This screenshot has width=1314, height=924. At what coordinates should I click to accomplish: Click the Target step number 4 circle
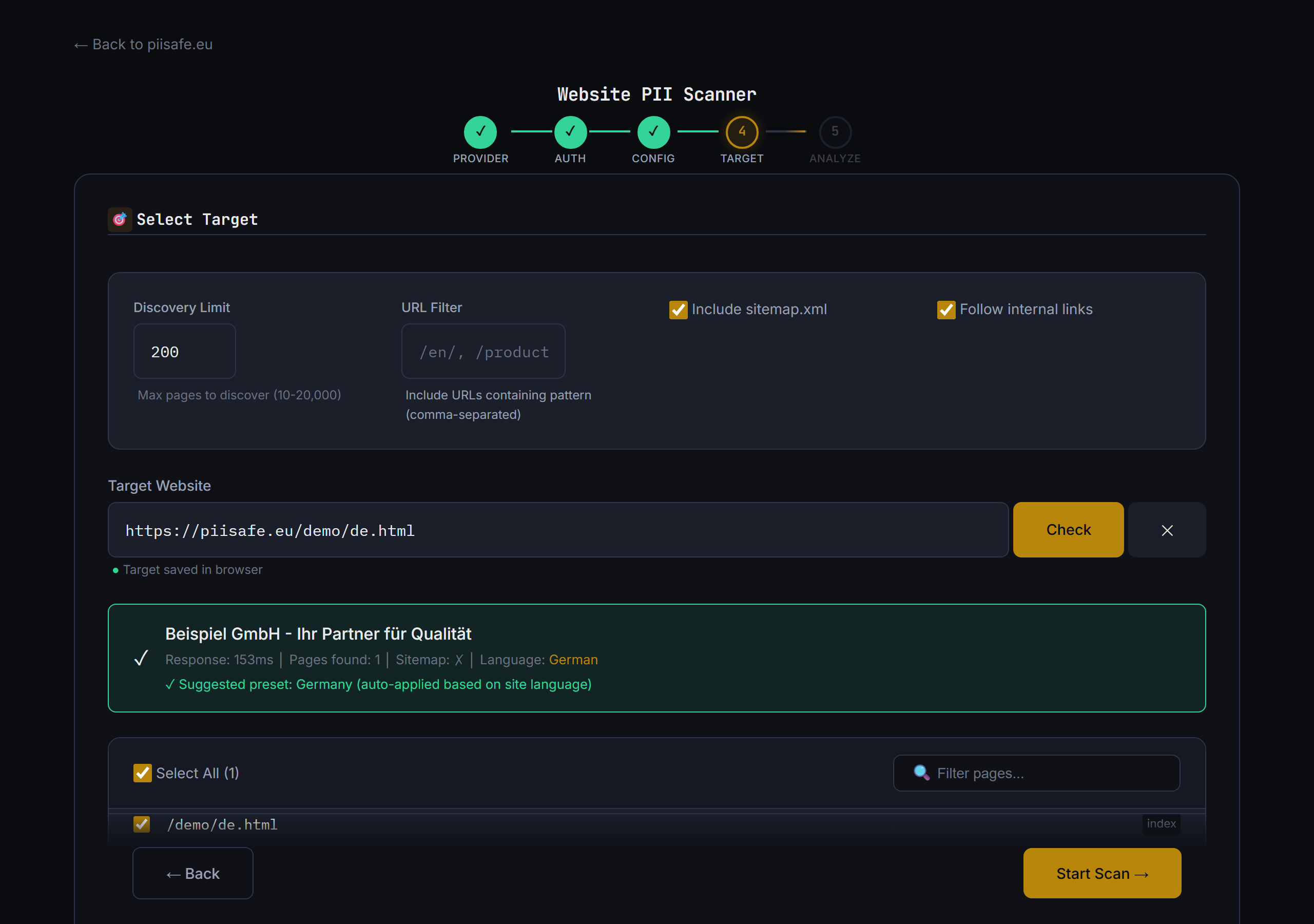[x=742, y=132]
